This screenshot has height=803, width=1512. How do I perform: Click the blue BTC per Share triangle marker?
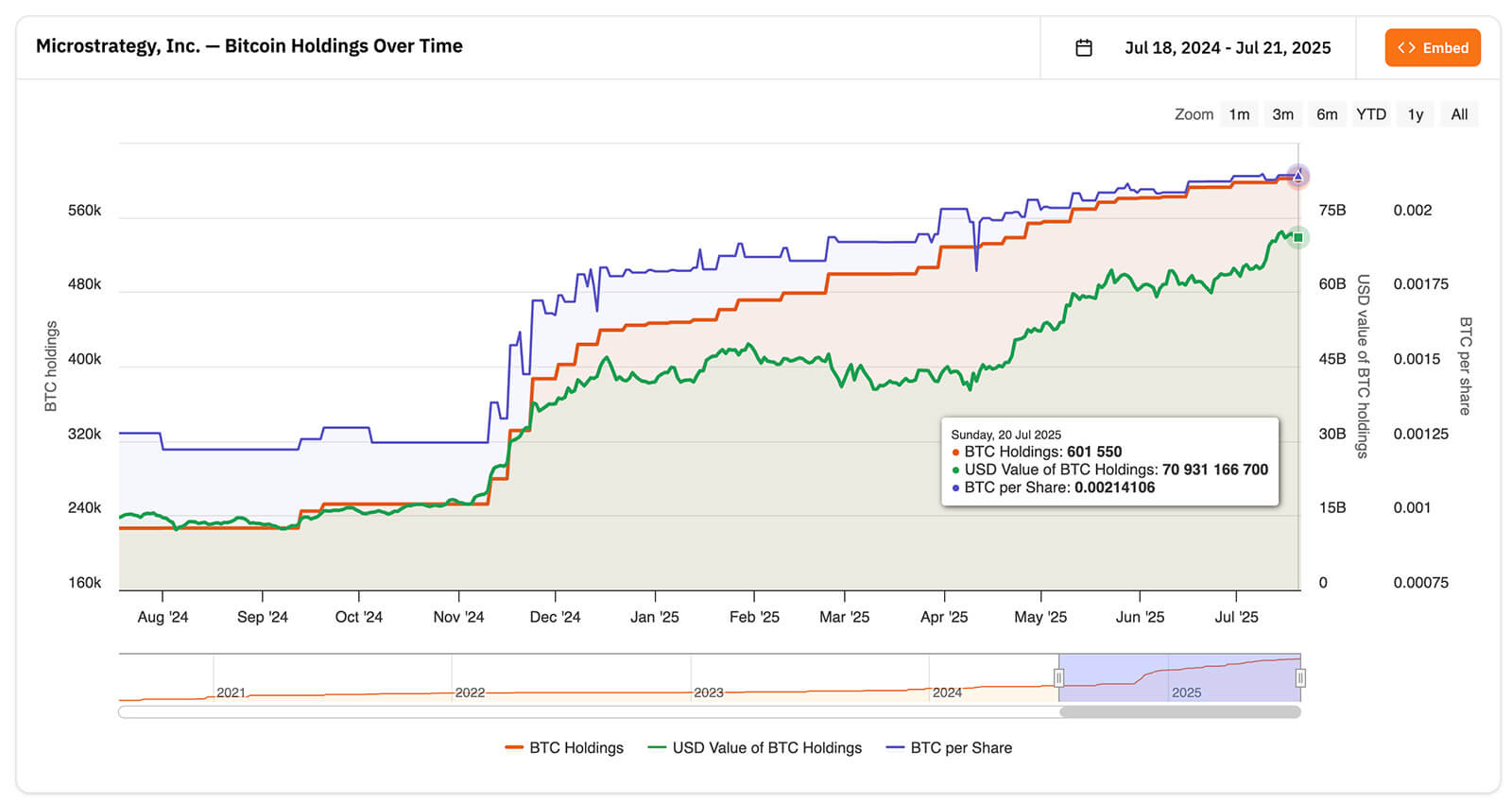tap(1298, 176)
